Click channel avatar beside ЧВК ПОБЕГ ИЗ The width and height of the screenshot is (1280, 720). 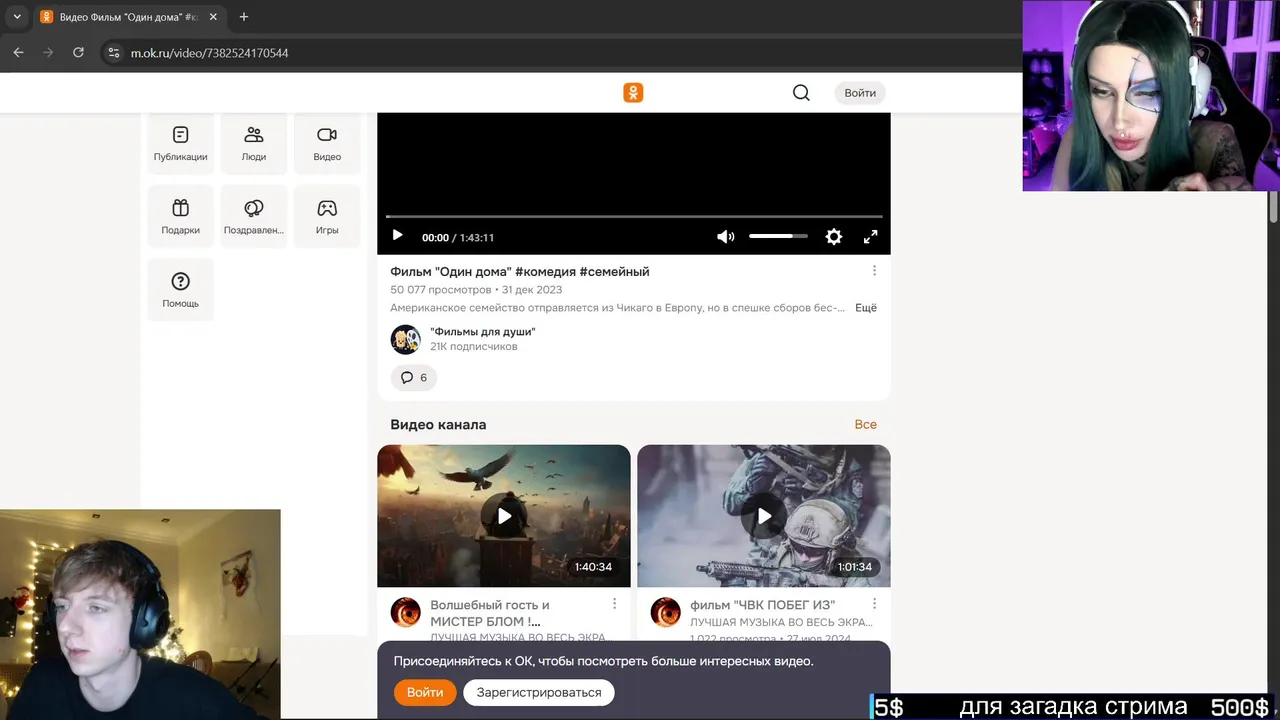[665, 612]
